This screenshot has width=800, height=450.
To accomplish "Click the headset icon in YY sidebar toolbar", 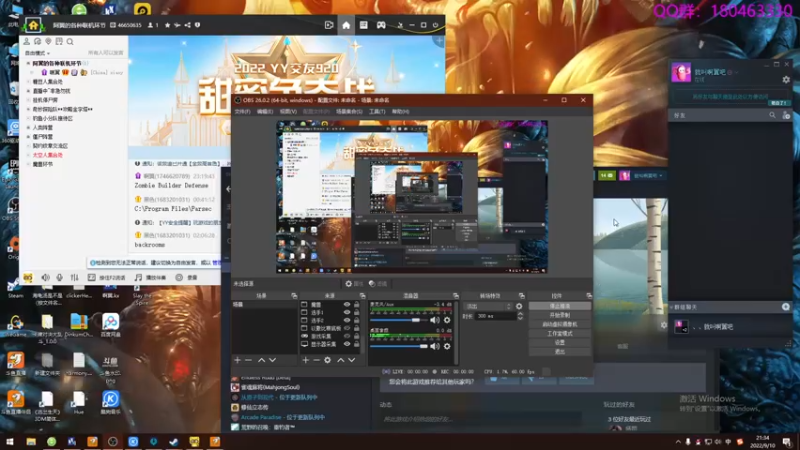I will [x=37, y=42].
